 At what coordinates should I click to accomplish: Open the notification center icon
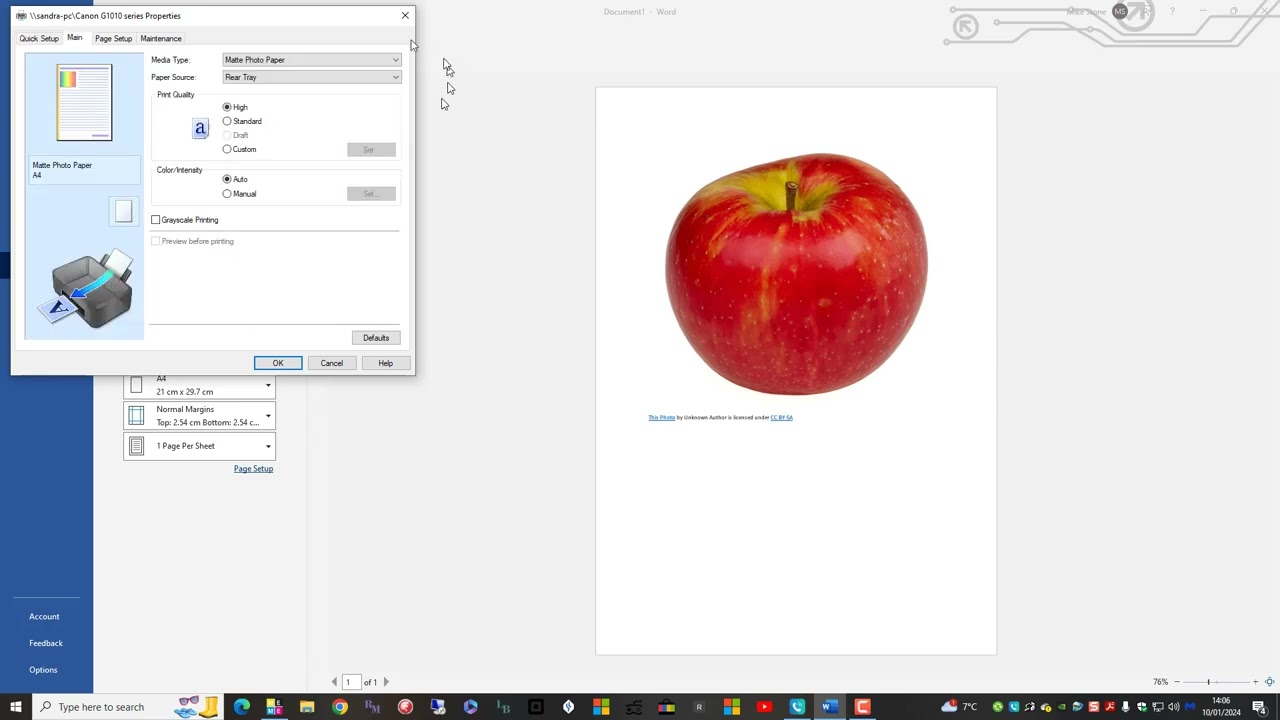click(x=1260, y=707)
